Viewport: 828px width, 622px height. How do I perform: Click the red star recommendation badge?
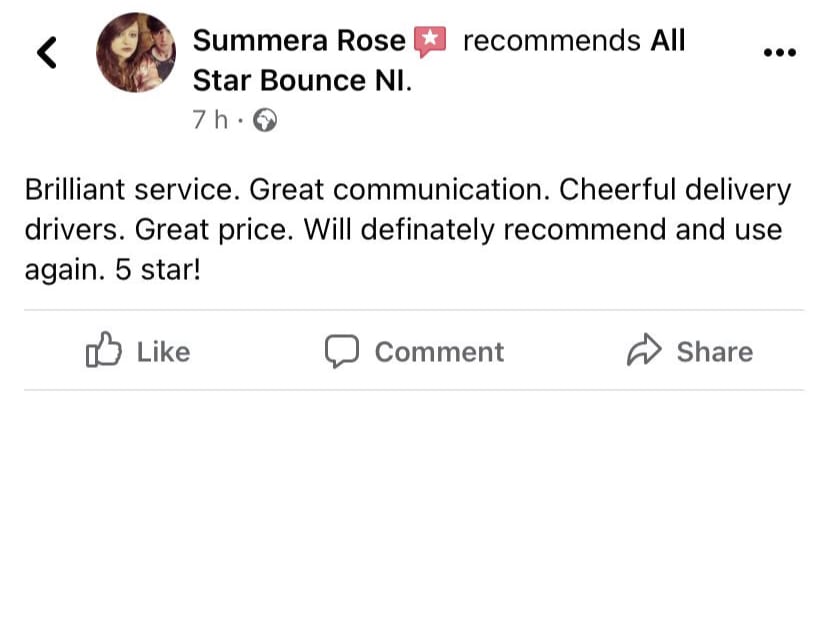point(430,41)
